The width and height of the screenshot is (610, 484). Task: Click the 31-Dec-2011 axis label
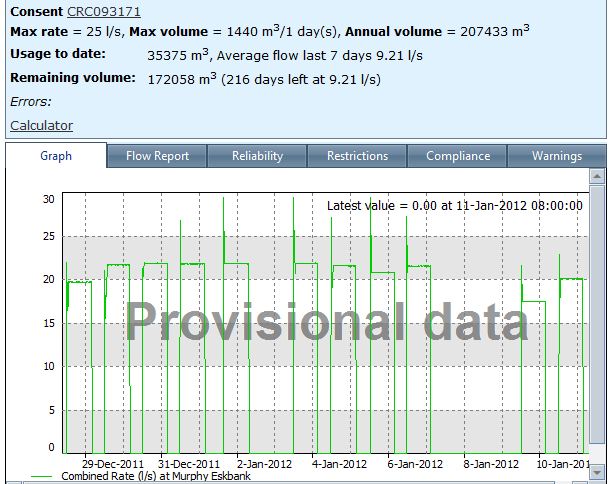189,464
